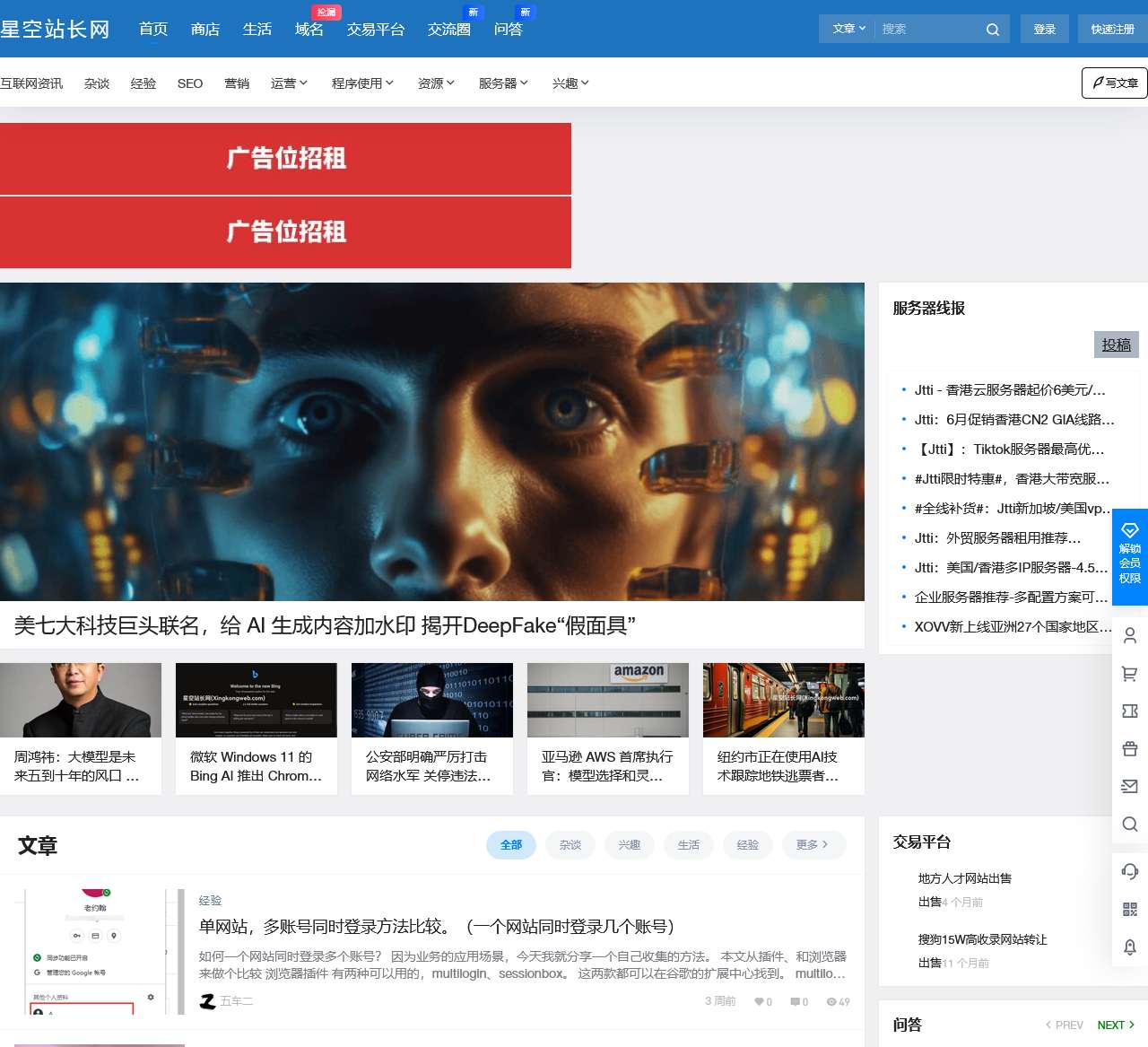Go to the 商店 navigation tab

coord(204,29)
